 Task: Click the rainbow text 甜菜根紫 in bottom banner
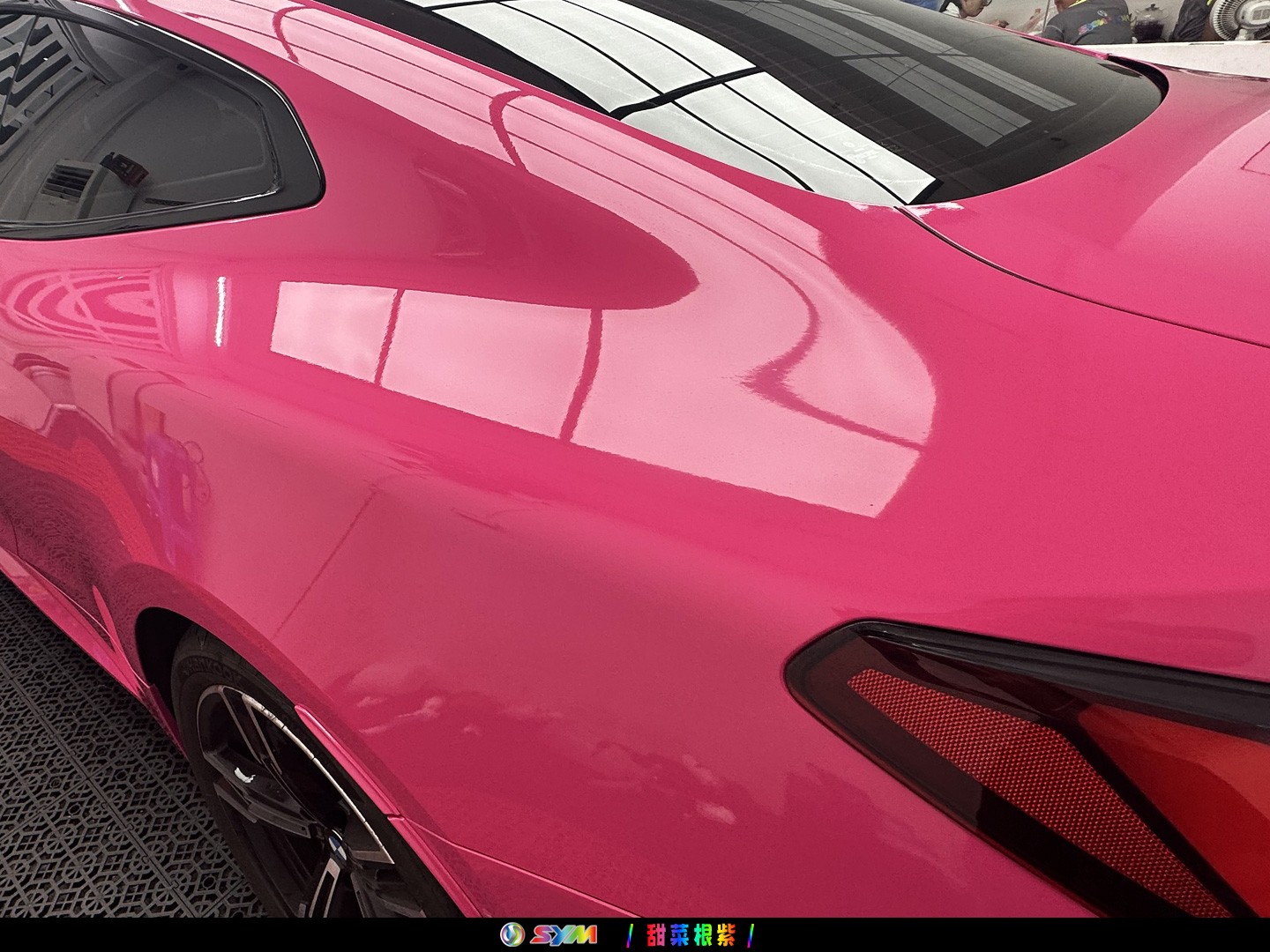[x=691, y=935]
